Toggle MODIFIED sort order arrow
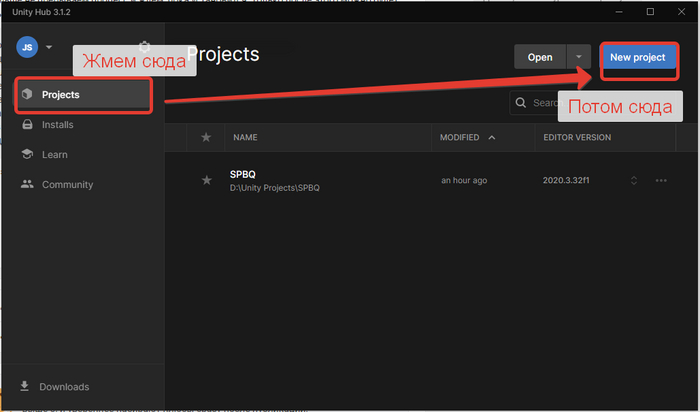The height and width of the screenshot is (412, 700). (492, 137)
